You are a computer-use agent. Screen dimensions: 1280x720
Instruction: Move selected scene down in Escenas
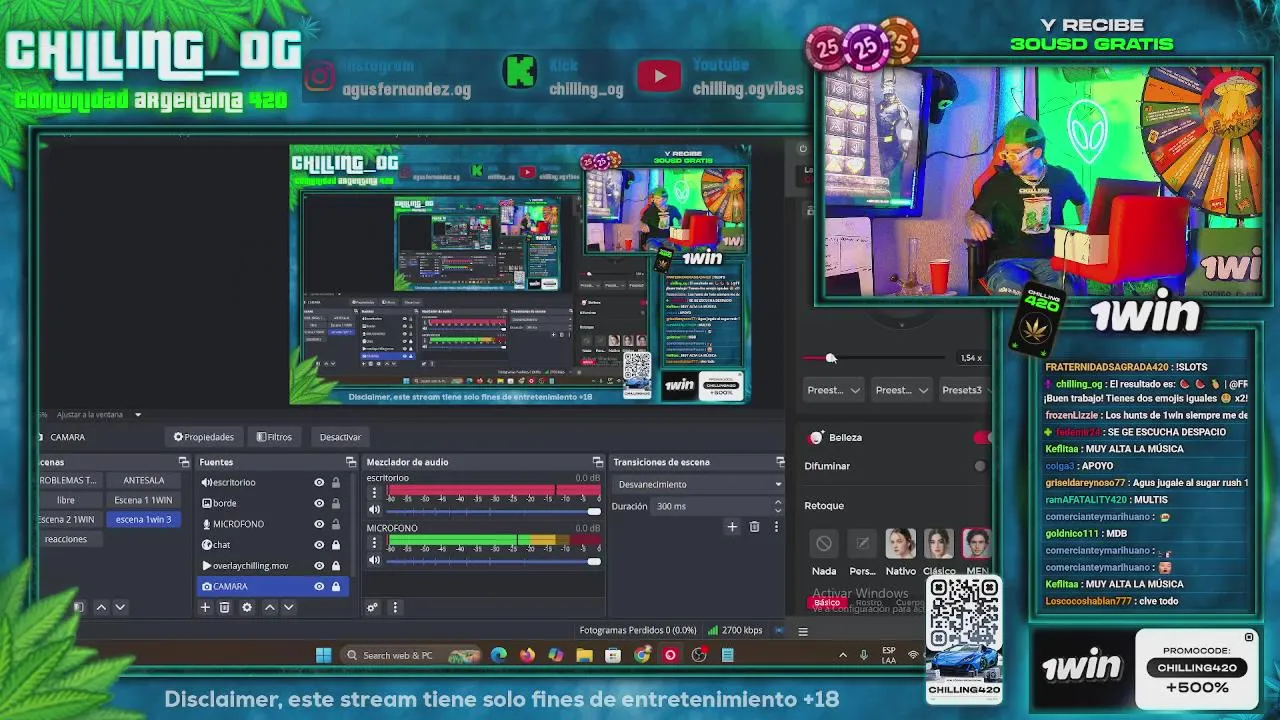coord(120,607)
